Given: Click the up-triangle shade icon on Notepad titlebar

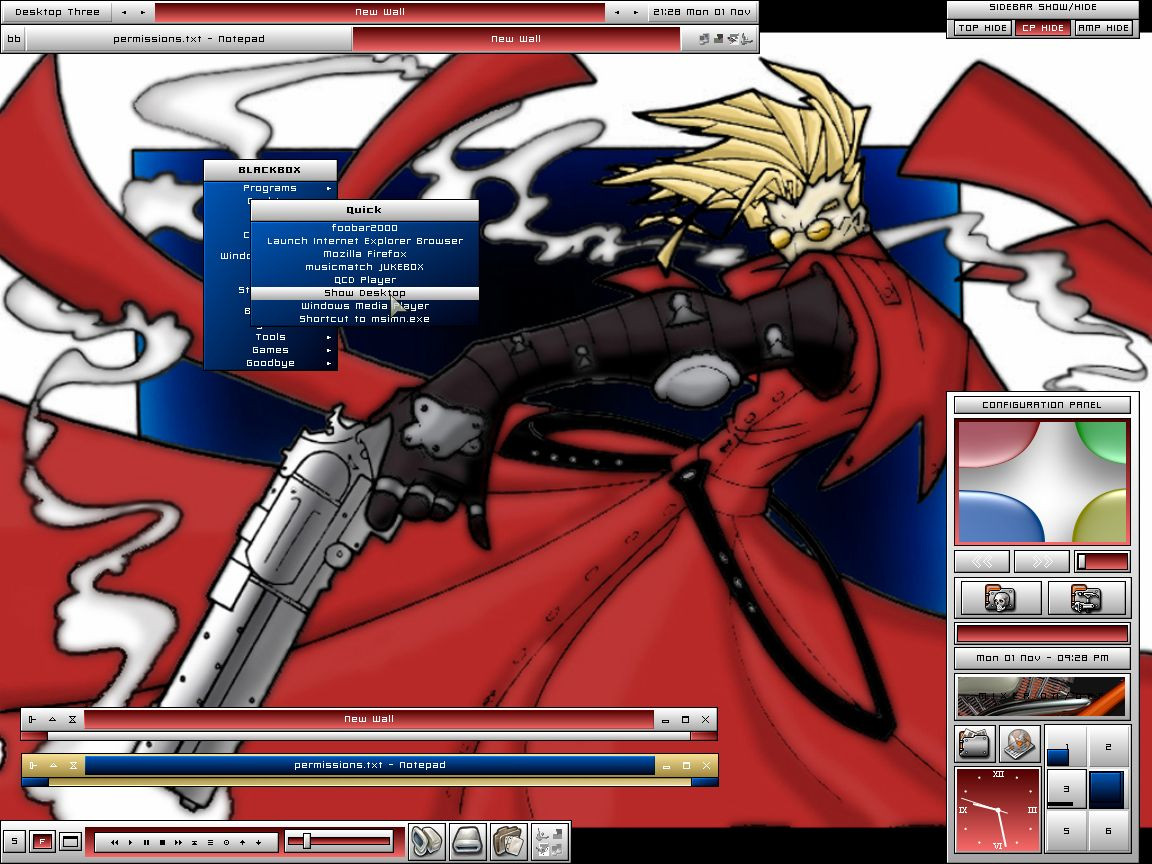Looking at the screenshot, I should pyautogui.click(x=53, y=766).
